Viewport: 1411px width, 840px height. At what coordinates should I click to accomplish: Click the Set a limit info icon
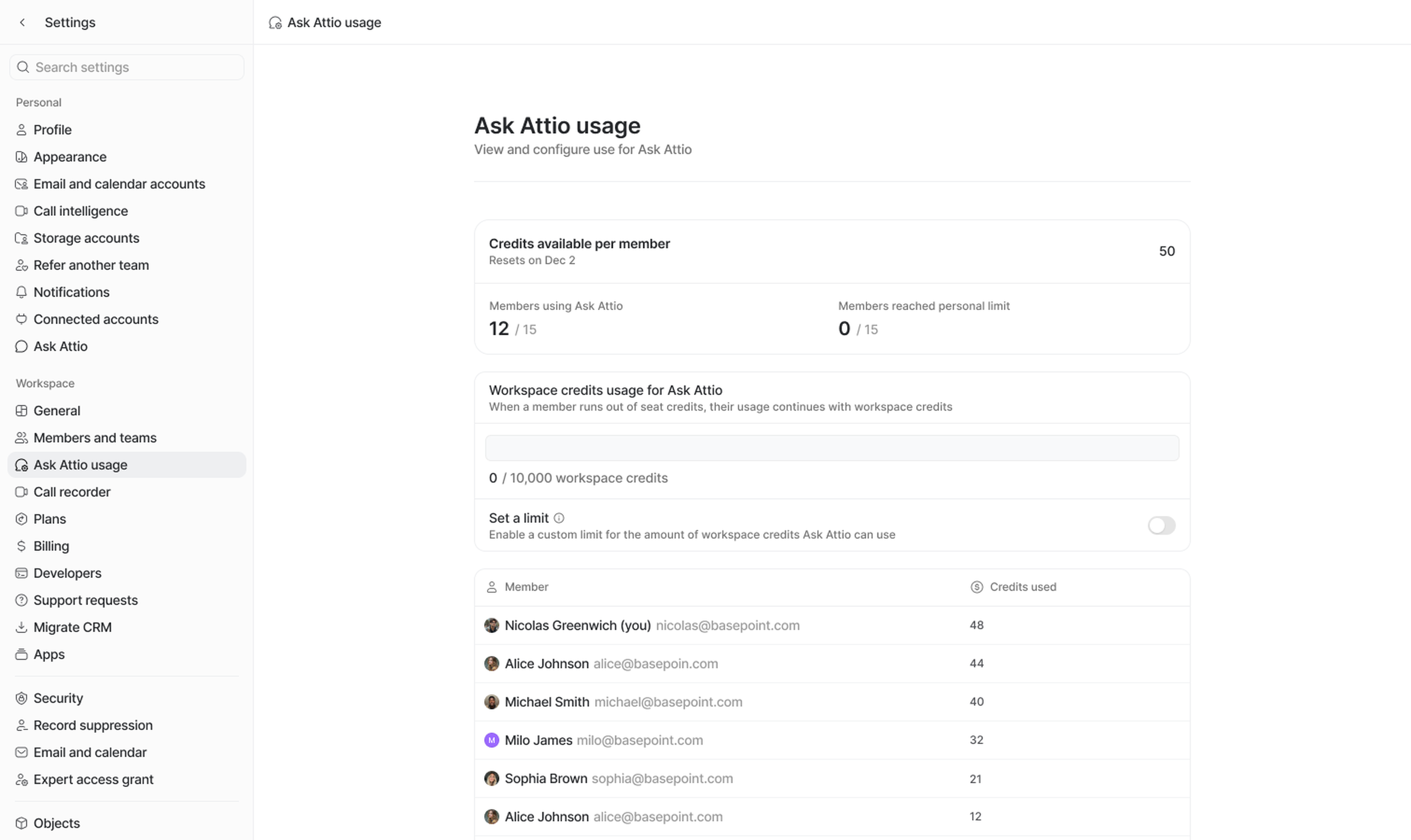point(559,518)
